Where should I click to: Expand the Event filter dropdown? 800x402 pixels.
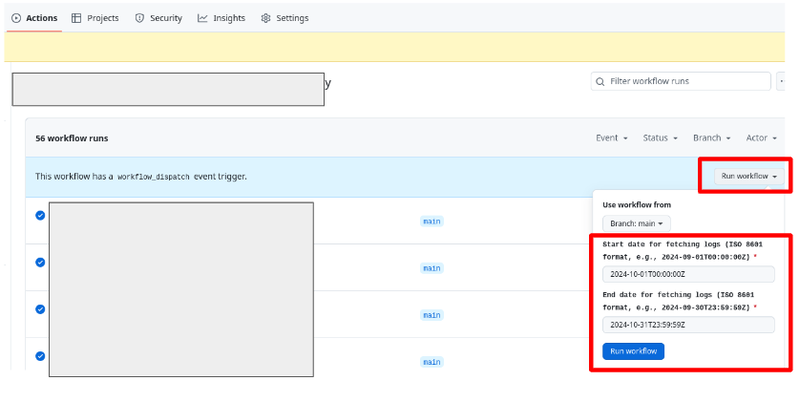point(611,138)
